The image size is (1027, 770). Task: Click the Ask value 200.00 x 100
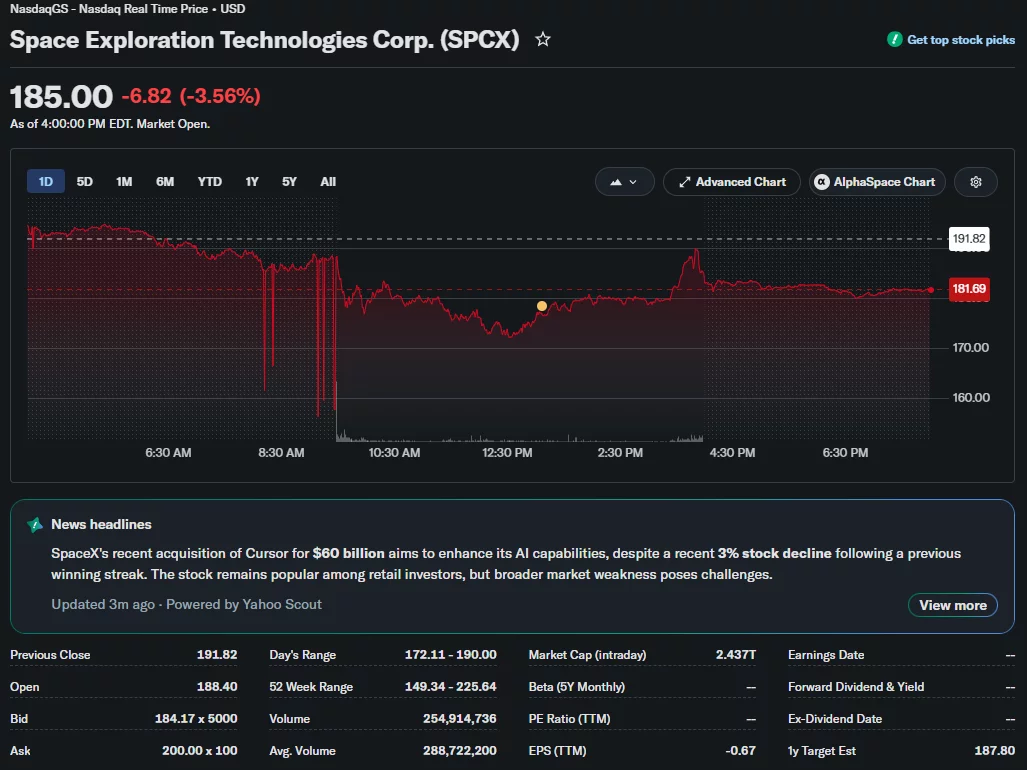pyautogui.click(x=200, y=750)
